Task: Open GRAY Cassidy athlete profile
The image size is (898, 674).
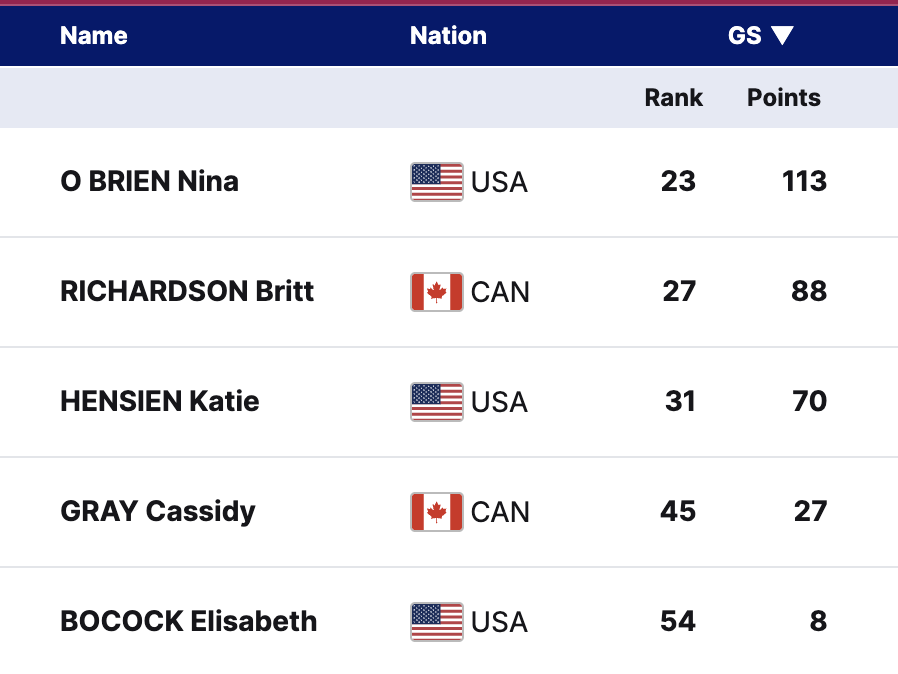Action: pyautogui.click(x=158, y=512)
